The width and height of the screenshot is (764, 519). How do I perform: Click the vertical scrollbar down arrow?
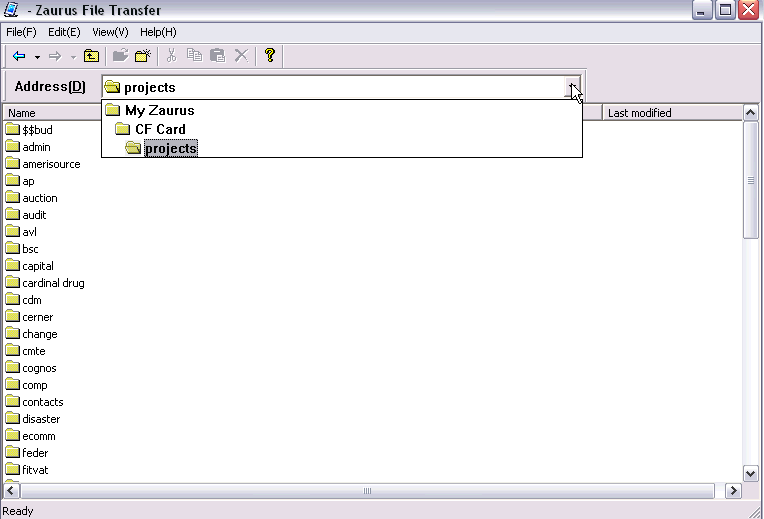pyautogui.click(x=751, y=472)
